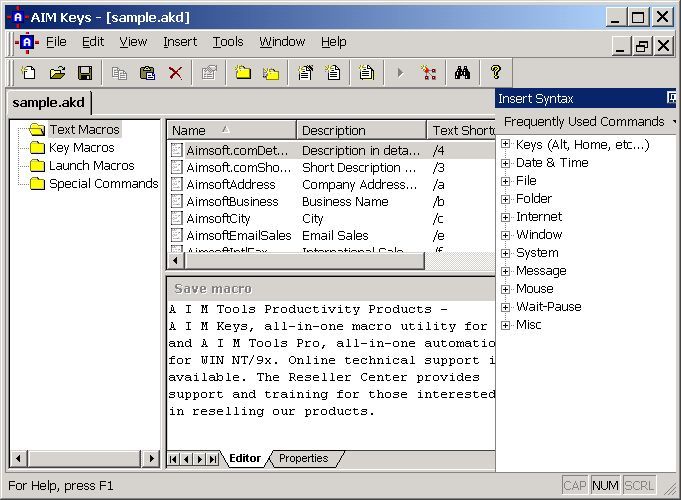Image resolution: width=681 pixels, height=500 pixels.
Task: Click the open folder with arrow toolbar icon
Action: click(271, 73)
